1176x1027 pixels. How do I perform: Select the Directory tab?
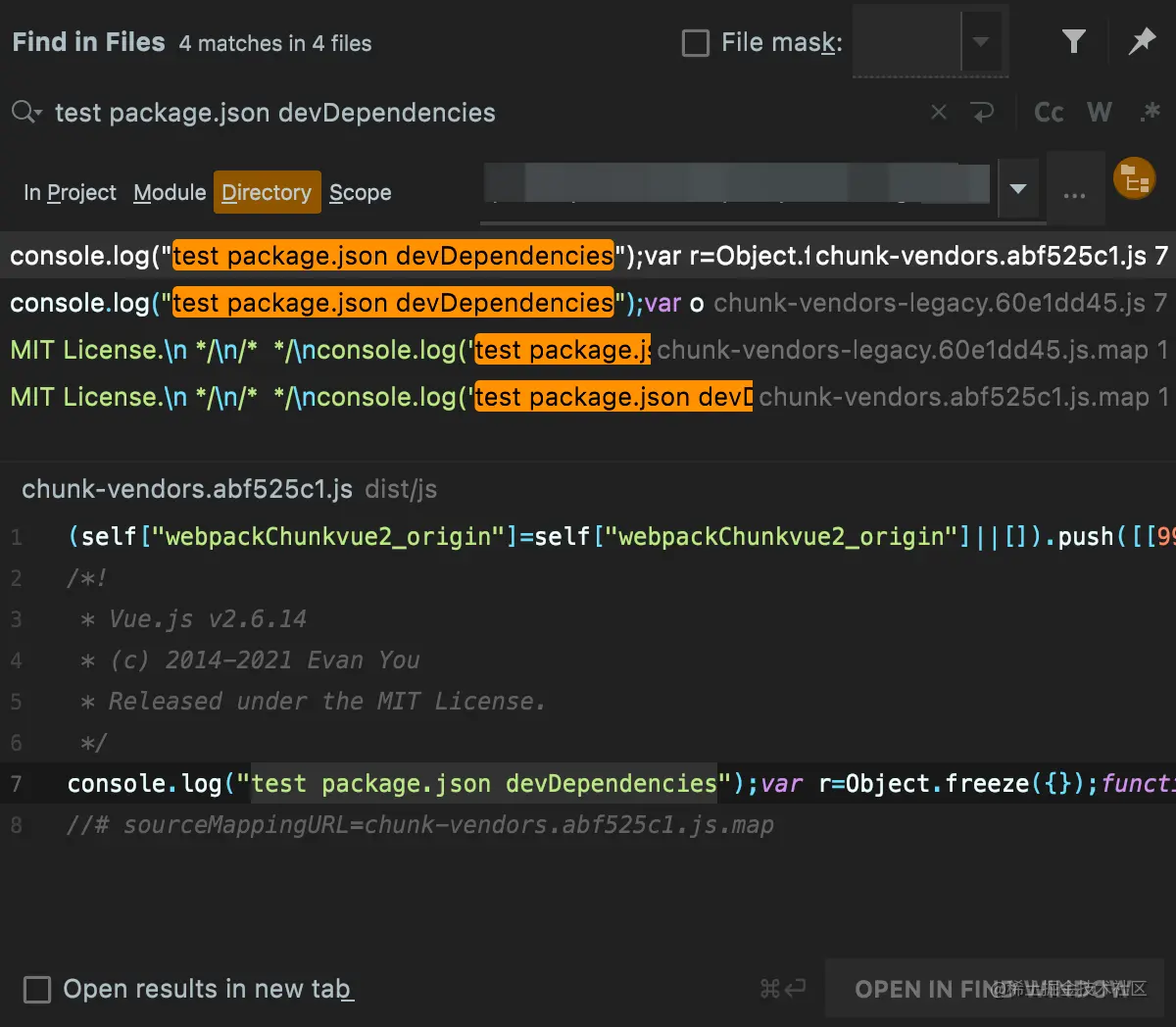pyautogui.click(x=267, y=192)
